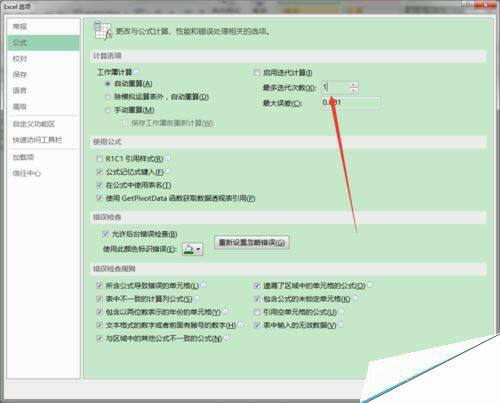Toggle 表中输入的无效数据(V) checkbox

pyautogui.click(x=257, y=325)
